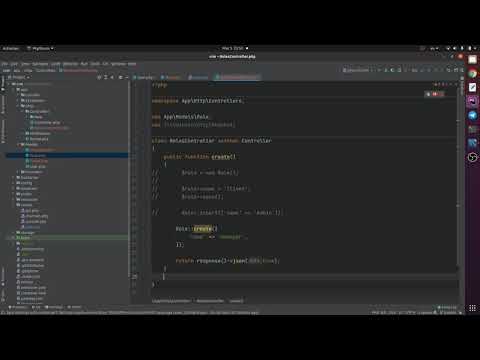Select the tests folder row
This screenshot has width=480, height=360.
(x=67, y=238)
